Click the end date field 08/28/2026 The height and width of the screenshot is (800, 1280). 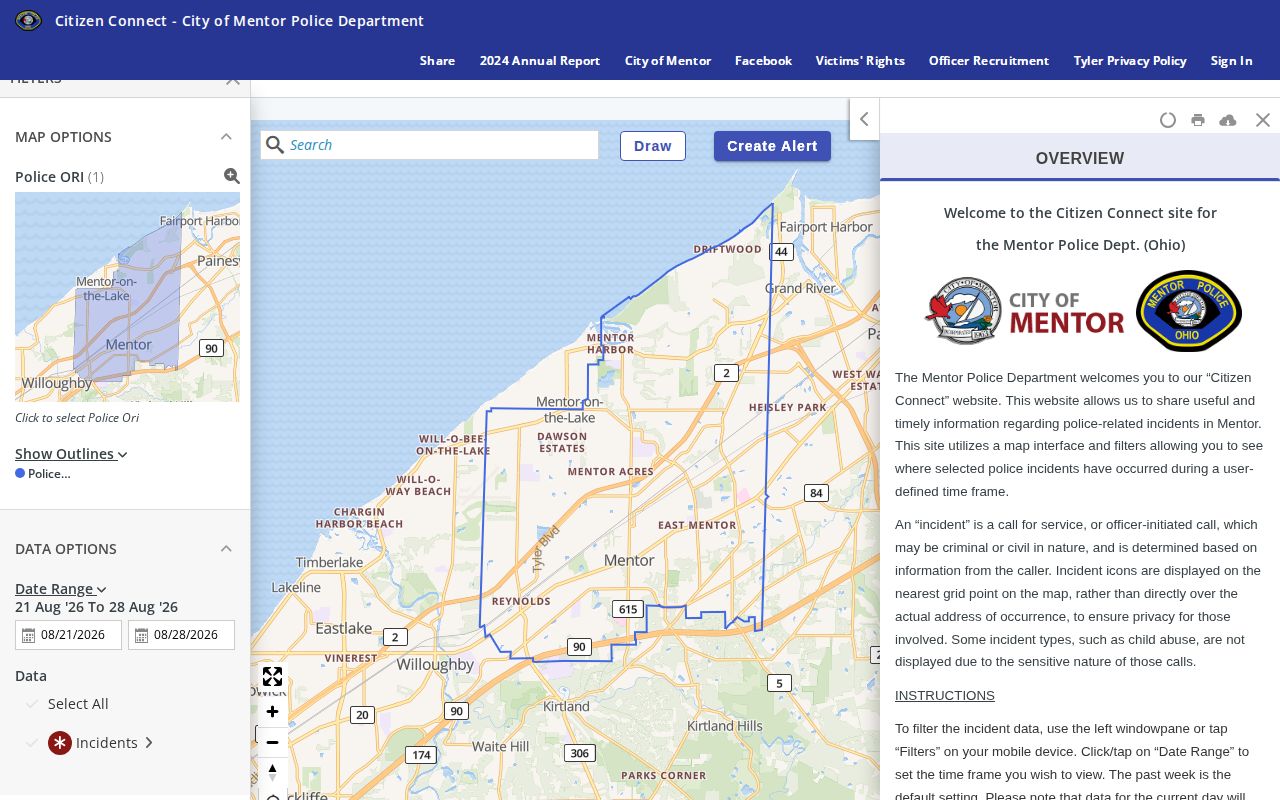tap(181, 635)
